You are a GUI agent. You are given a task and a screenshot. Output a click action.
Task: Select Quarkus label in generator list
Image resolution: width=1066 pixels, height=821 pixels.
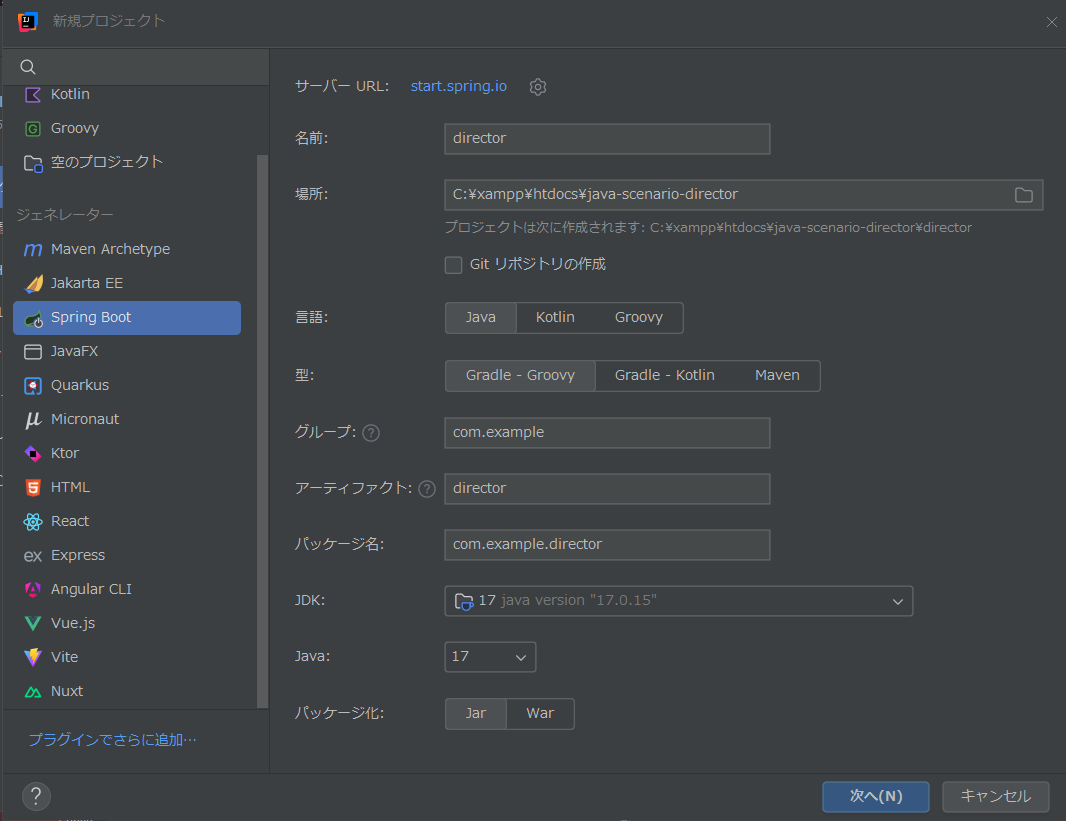(x=80, y=385)
